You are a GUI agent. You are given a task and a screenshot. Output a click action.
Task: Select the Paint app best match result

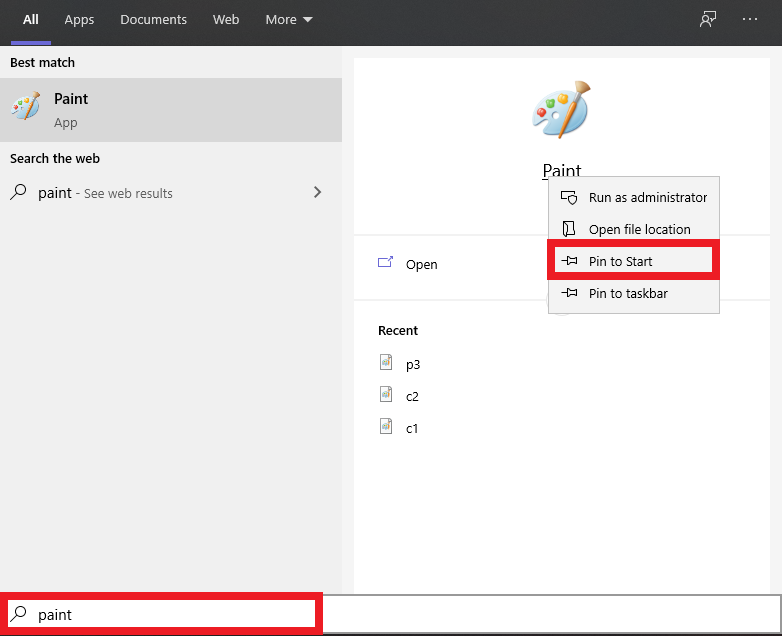click(x=171, y=110)
